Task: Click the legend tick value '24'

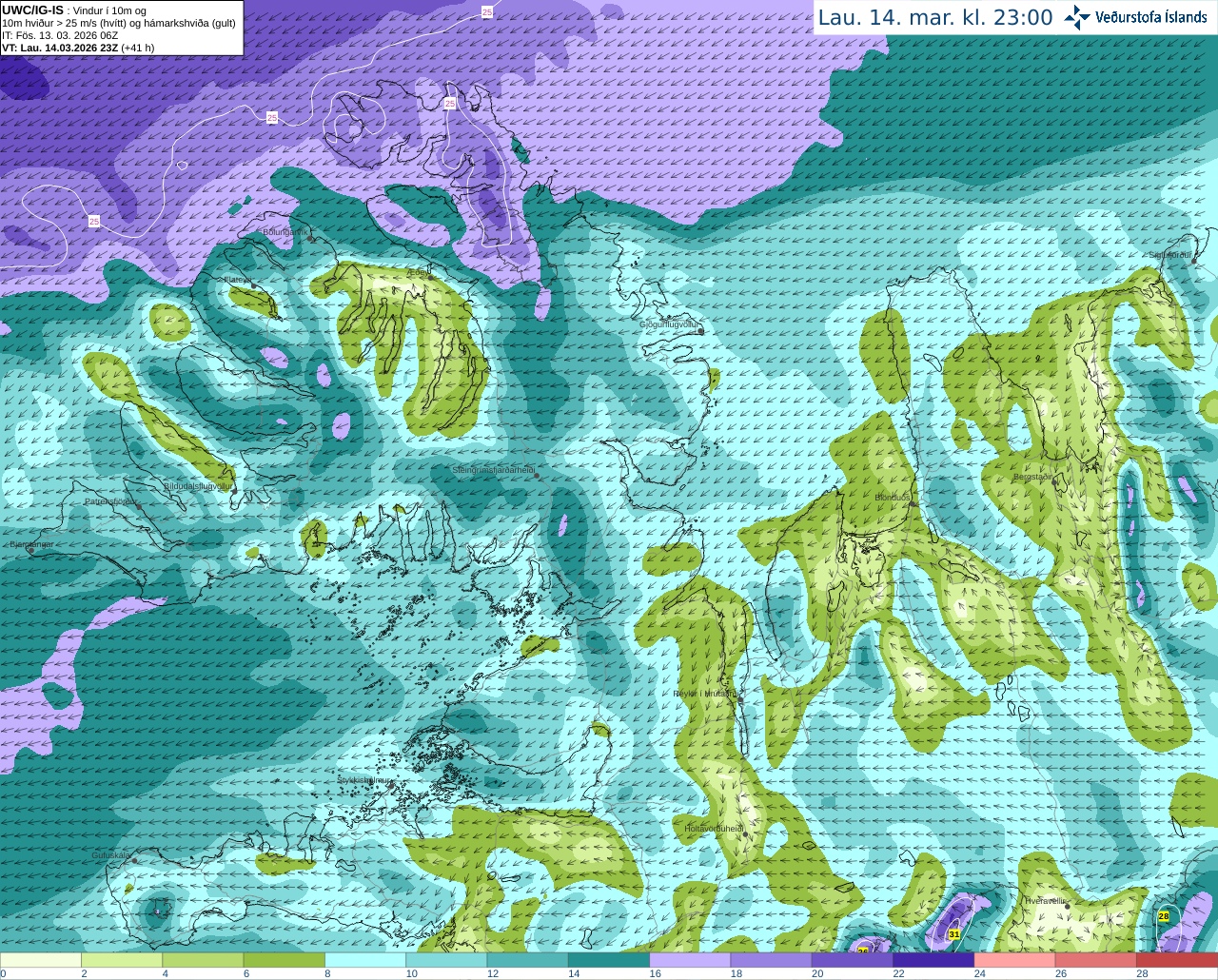Action: coord(979,974)
